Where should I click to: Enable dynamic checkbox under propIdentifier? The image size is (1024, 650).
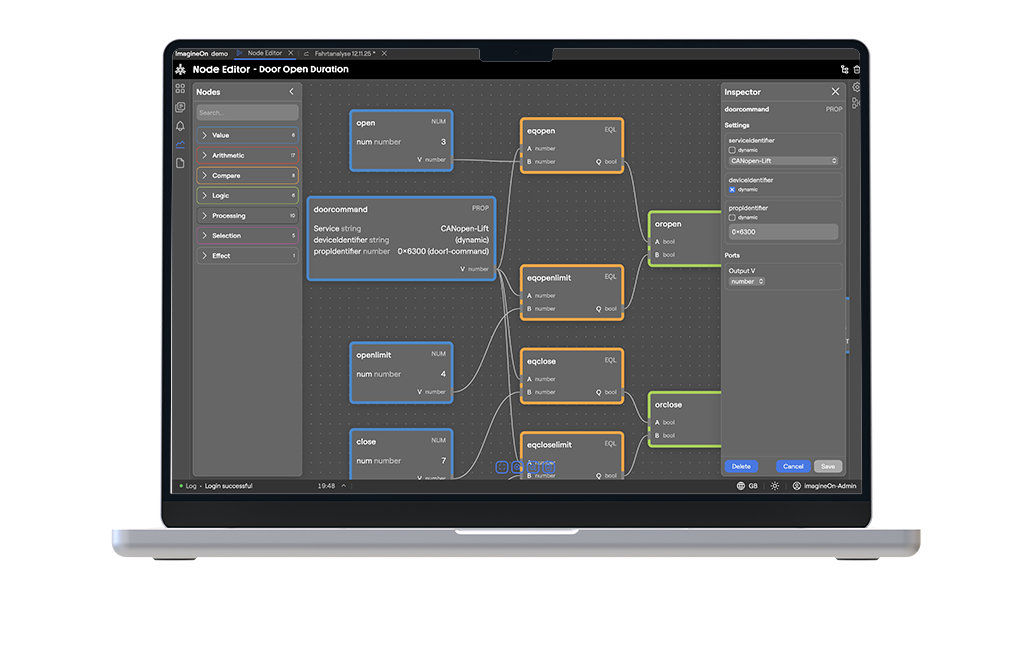(x=732, y=217)
